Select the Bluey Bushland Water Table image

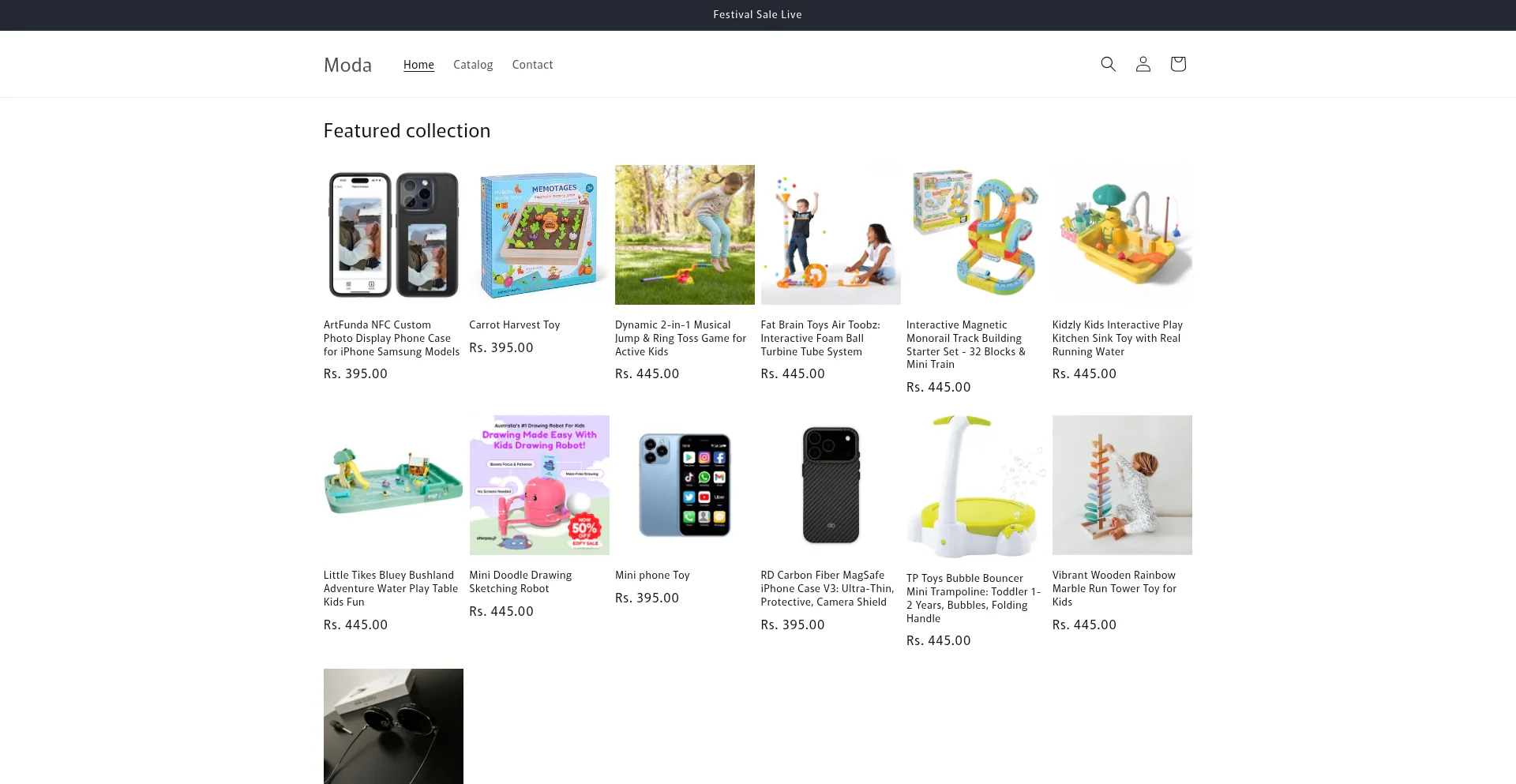coord(393,485)
